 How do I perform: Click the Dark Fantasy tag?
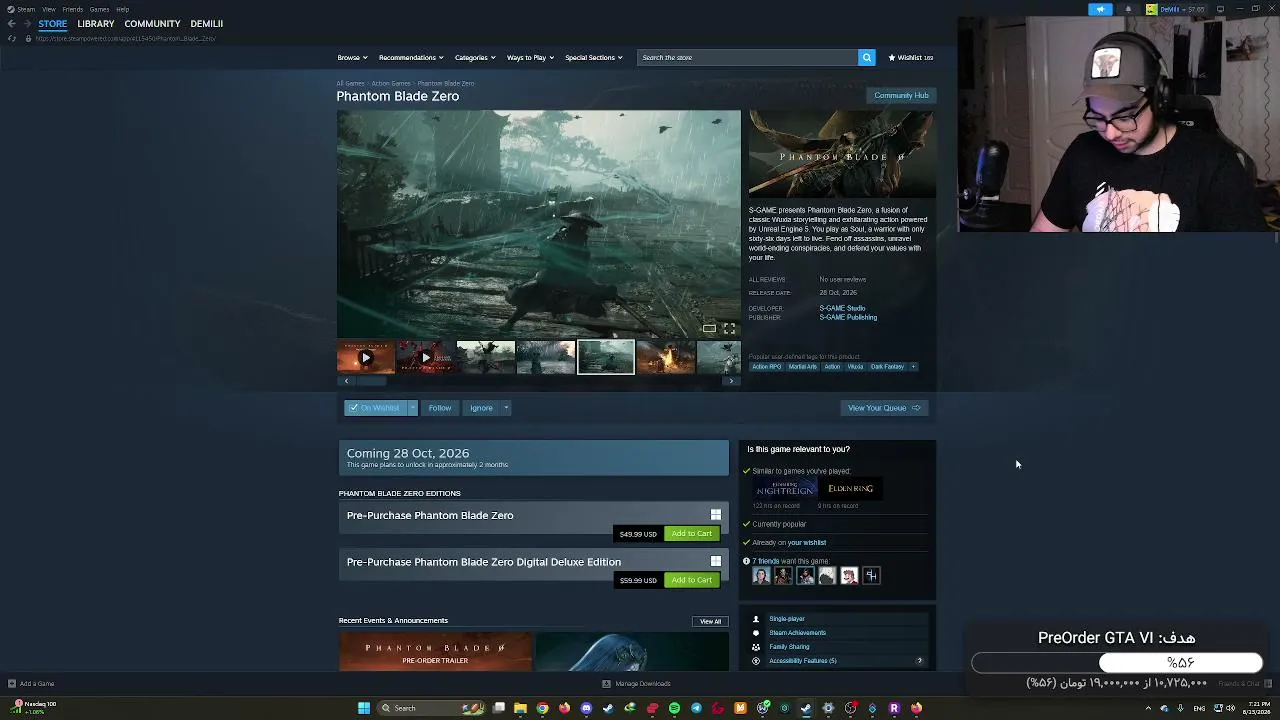point(887,367)
